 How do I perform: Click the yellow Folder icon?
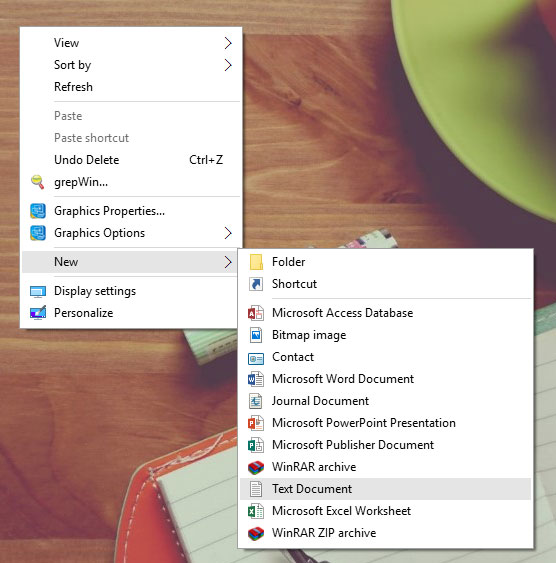256,262
